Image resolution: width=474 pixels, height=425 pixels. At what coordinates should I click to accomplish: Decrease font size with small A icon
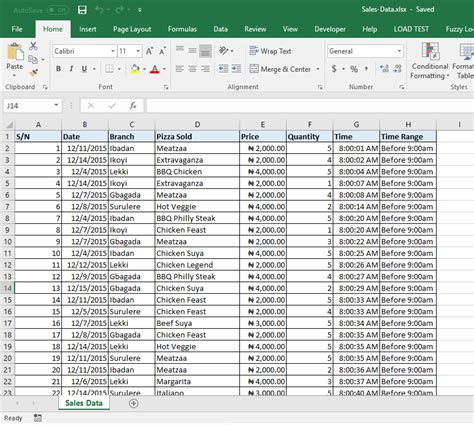tap(162, 51)
